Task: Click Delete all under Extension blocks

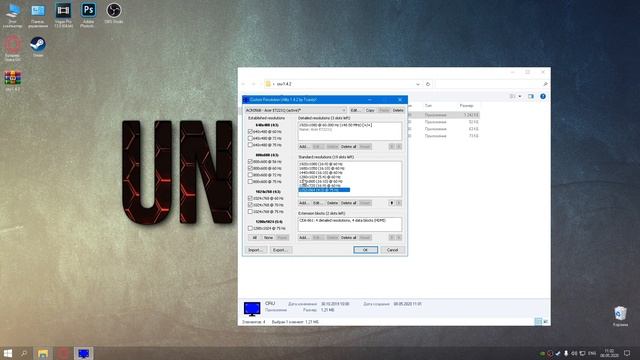Action: point(349,238)
